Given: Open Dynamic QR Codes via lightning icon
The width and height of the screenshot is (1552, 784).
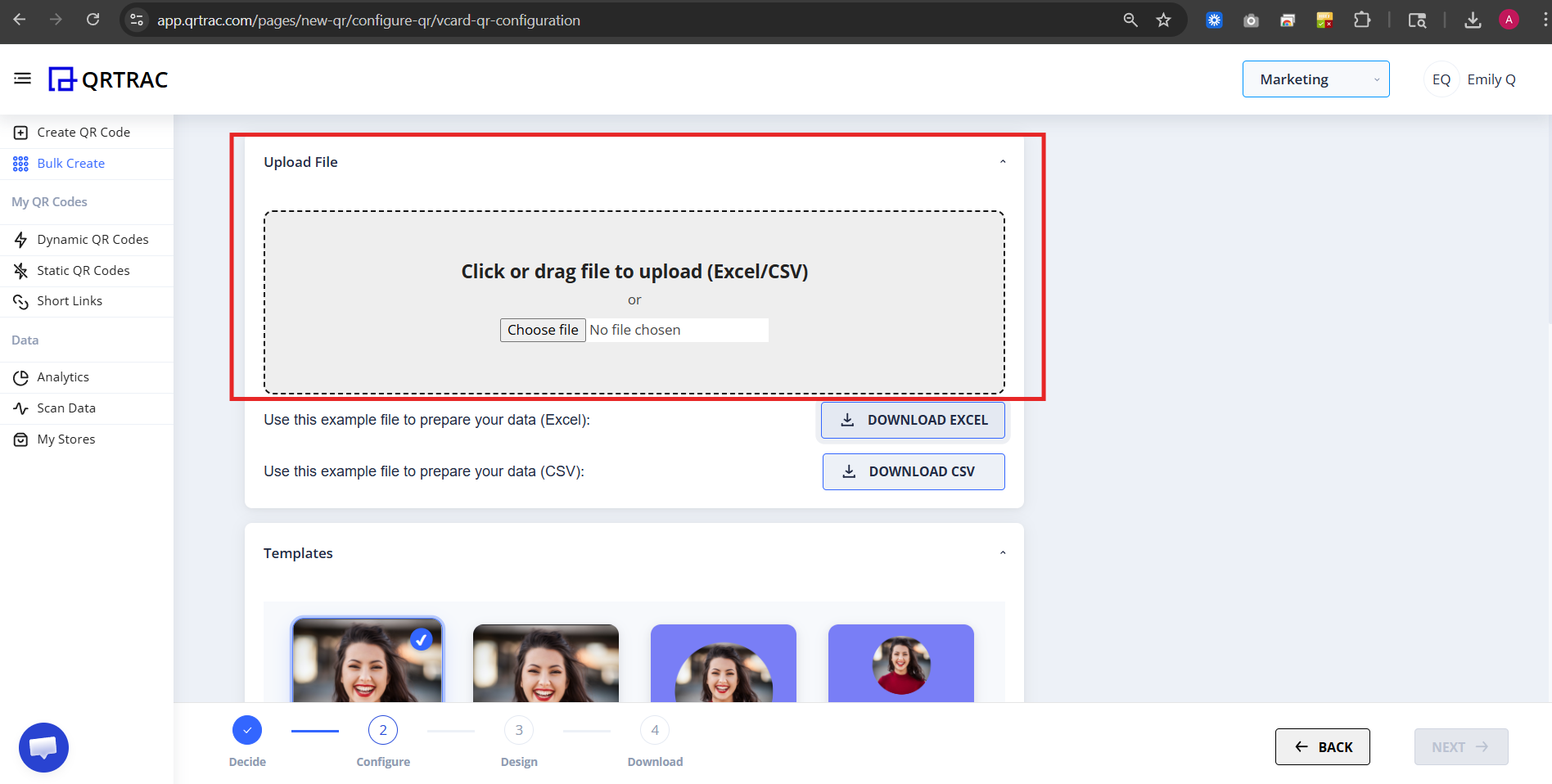Looking at the screenshot, I should (x=20, y=239).
